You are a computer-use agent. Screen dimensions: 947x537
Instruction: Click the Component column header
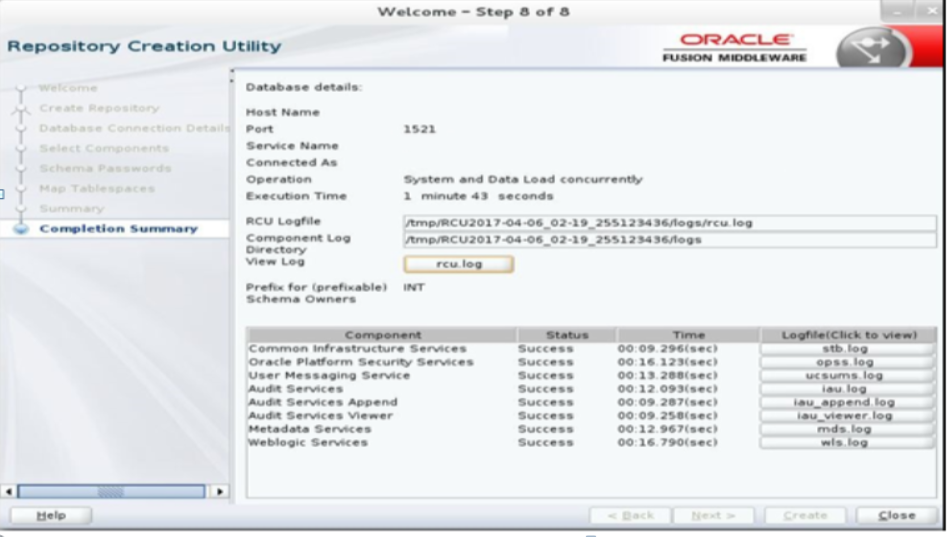(382, 335)
